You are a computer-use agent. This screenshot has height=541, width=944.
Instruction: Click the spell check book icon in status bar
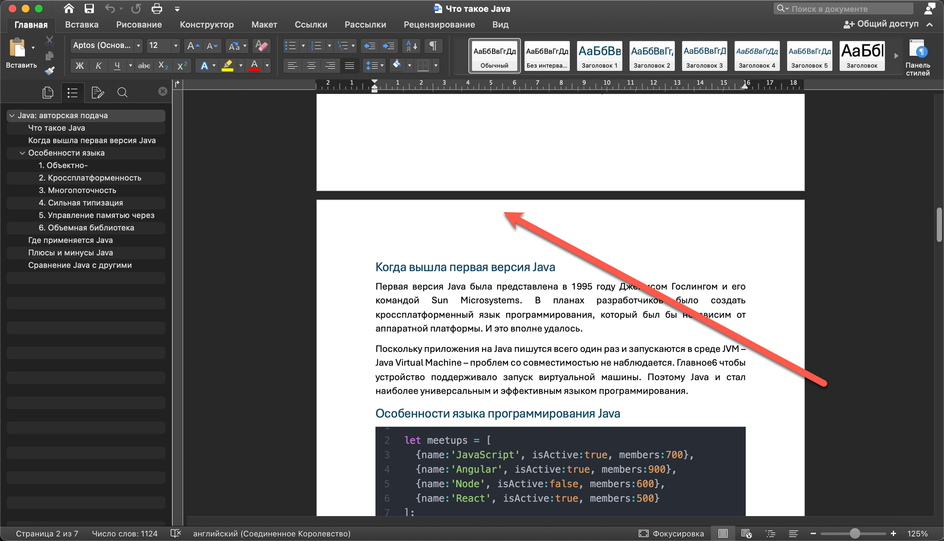[x=176, y=533]
